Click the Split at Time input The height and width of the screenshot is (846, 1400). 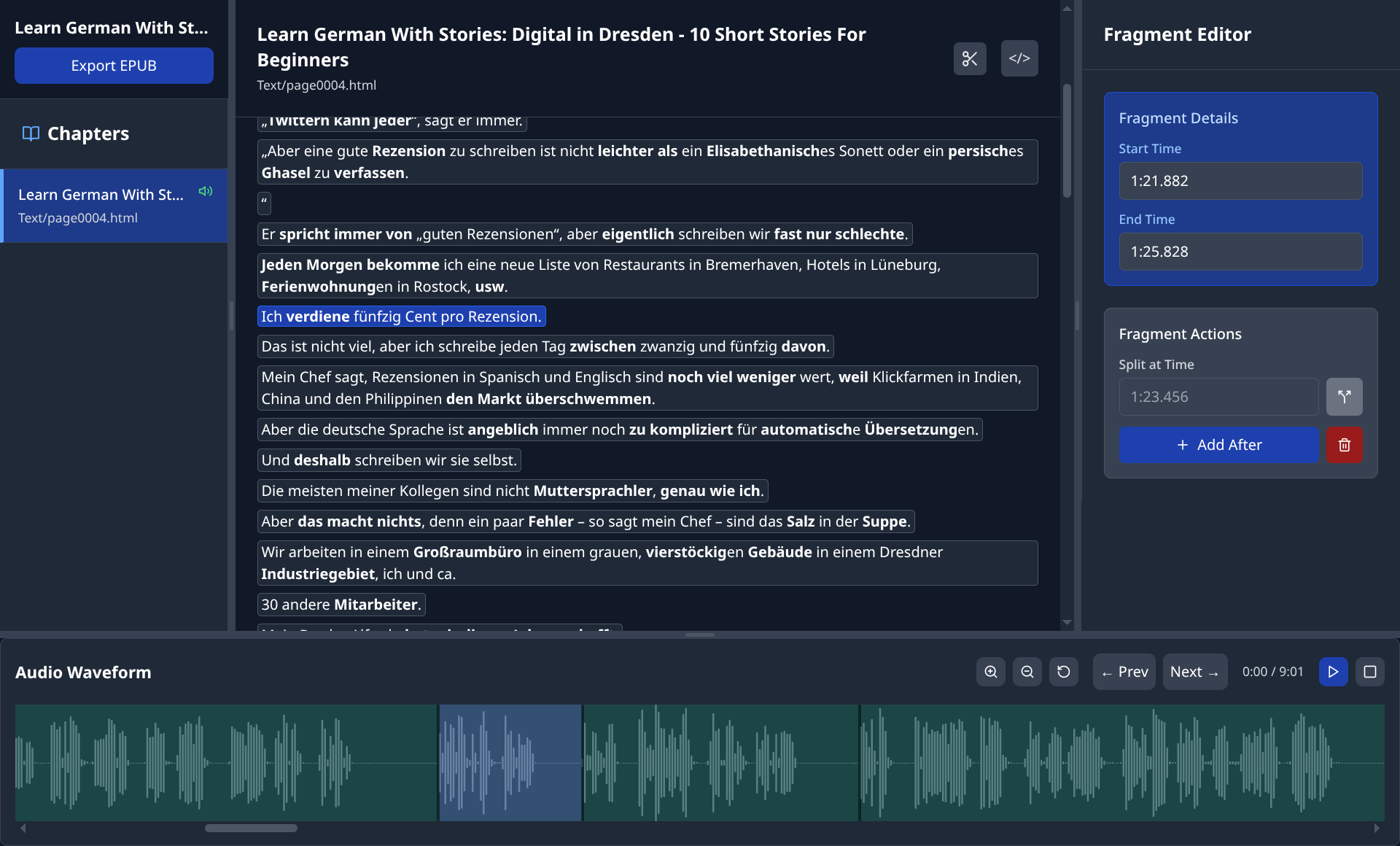click(1218, 397)
